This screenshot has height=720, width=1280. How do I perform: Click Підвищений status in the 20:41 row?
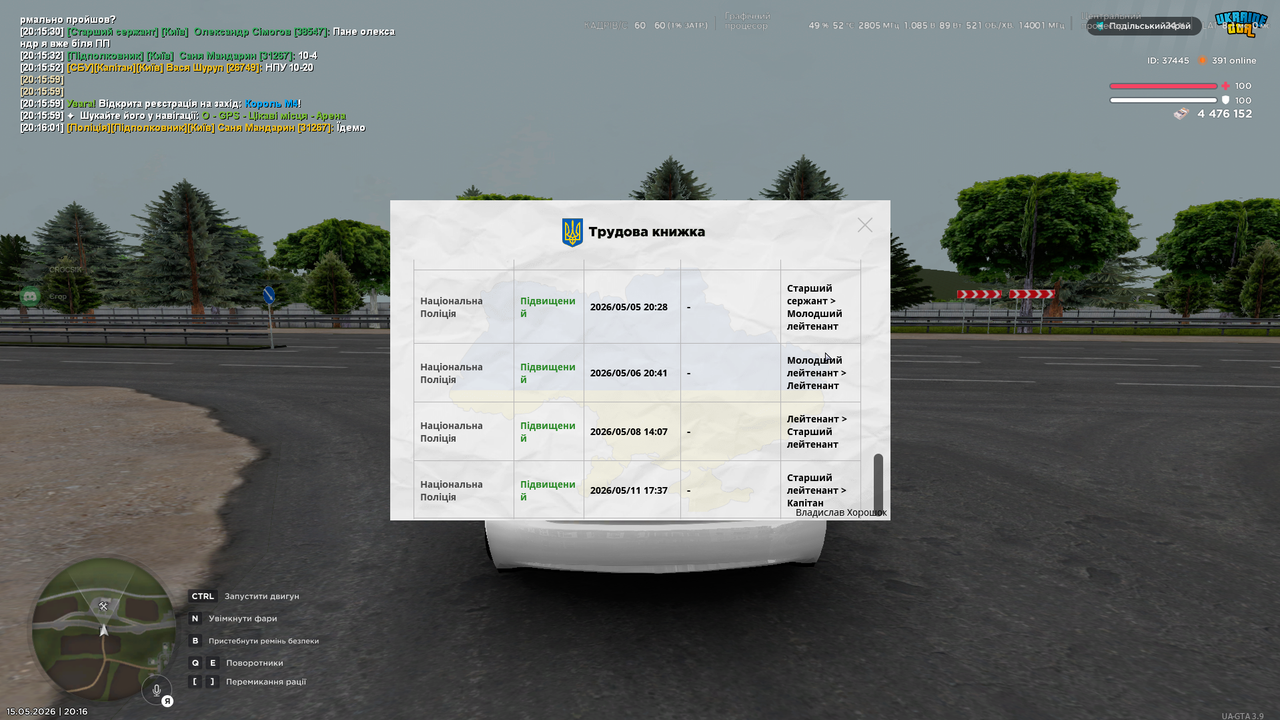tap(548, 373)
